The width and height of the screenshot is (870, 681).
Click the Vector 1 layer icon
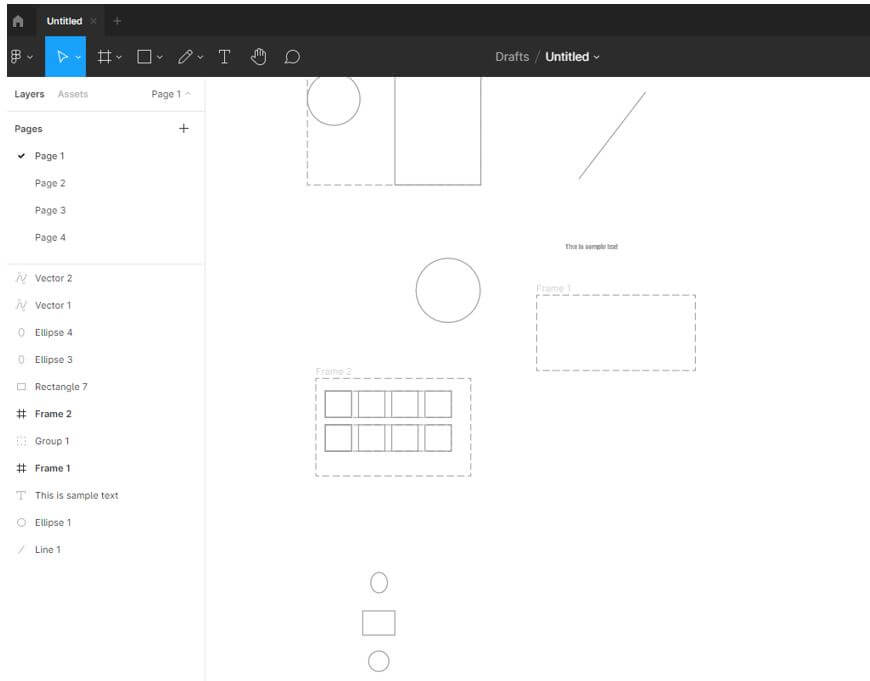pyautogui.click(x=21, y=305)
